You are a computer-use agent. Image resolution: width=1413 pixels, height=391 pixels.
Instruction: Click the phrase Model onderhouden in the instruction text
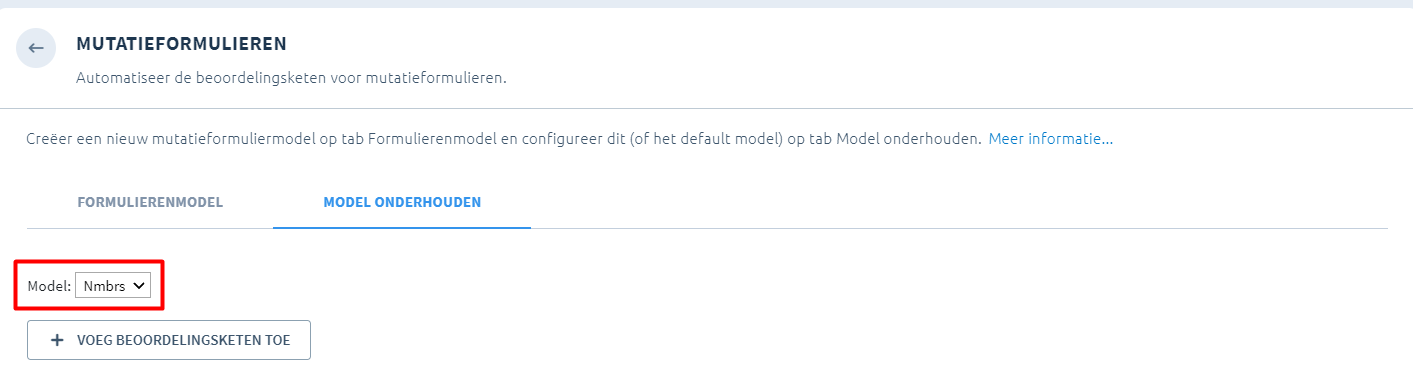click(909, 139)
